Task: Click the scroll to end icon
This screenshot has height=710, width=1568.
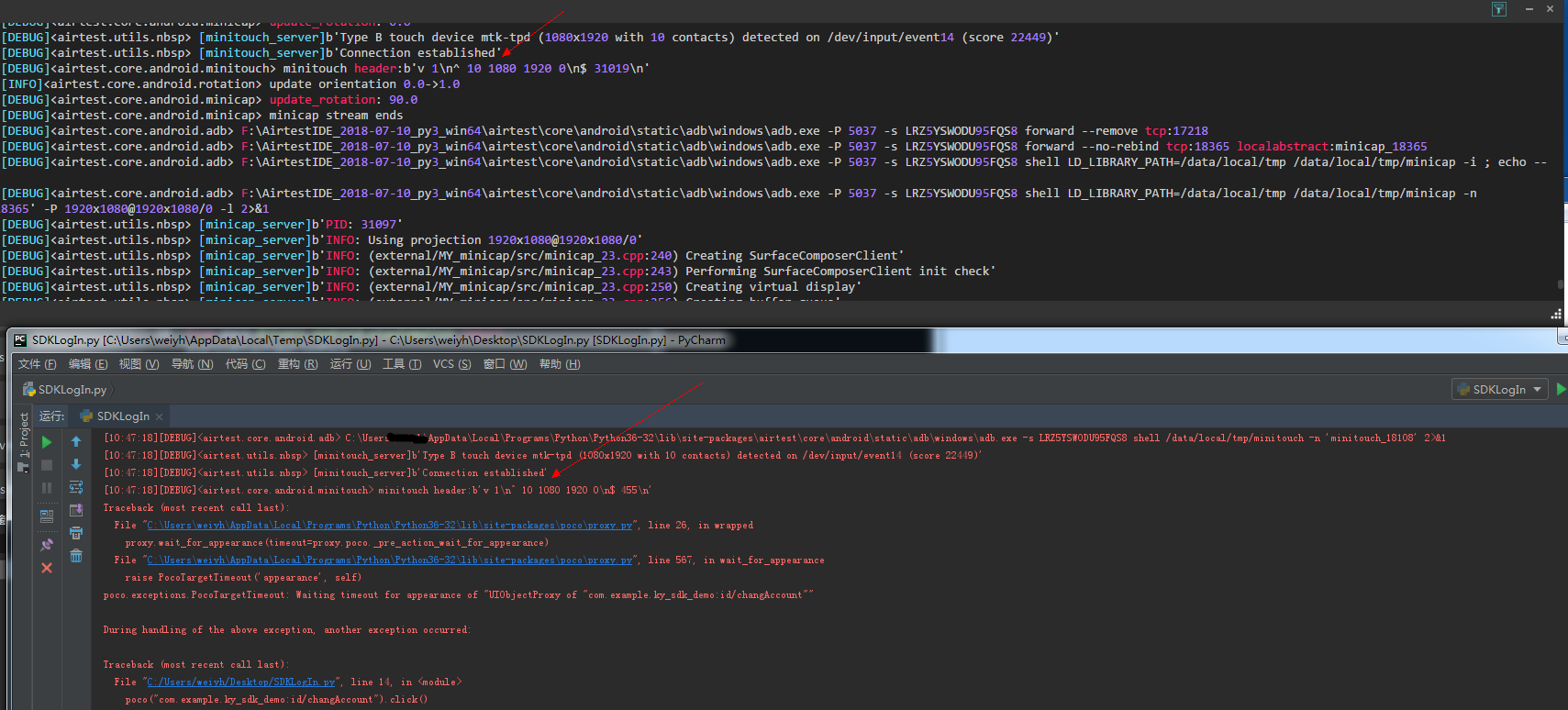Action: coord(76,510)
